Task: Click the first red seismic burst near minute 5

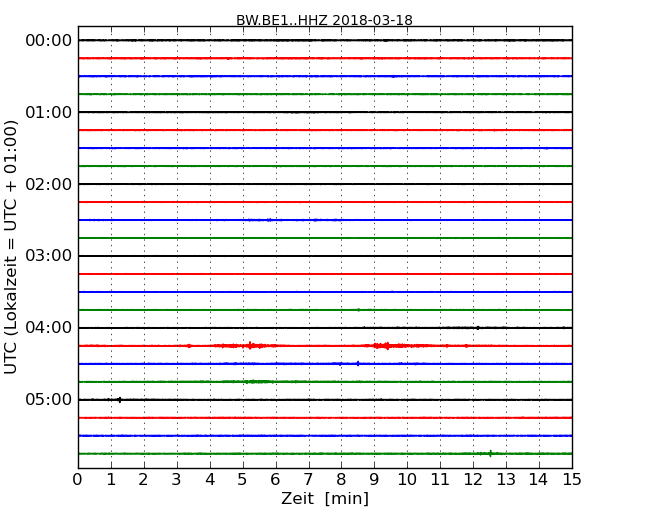Action: [x=247, y=345]
